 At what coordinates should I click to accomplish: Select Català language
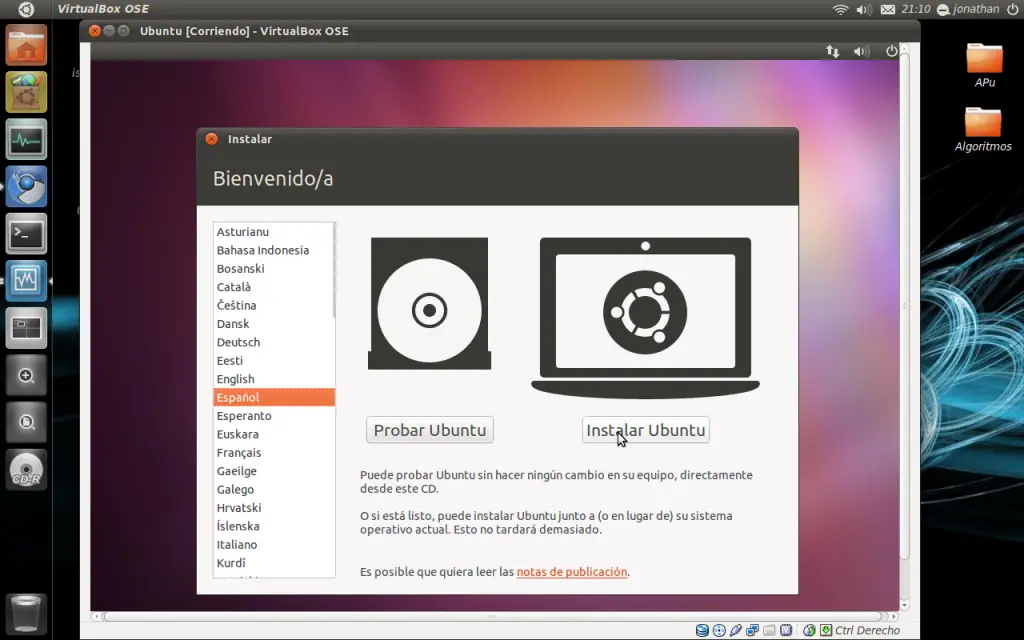coord(274,287)
